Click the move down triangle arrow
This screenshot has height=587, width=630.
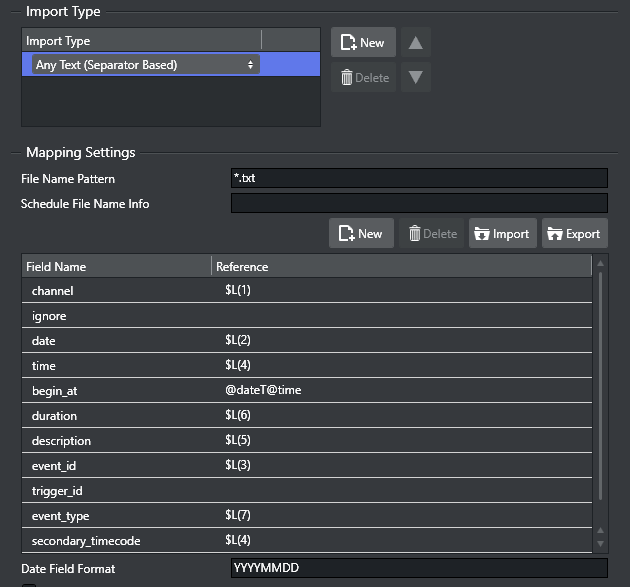tap(416, 77)
